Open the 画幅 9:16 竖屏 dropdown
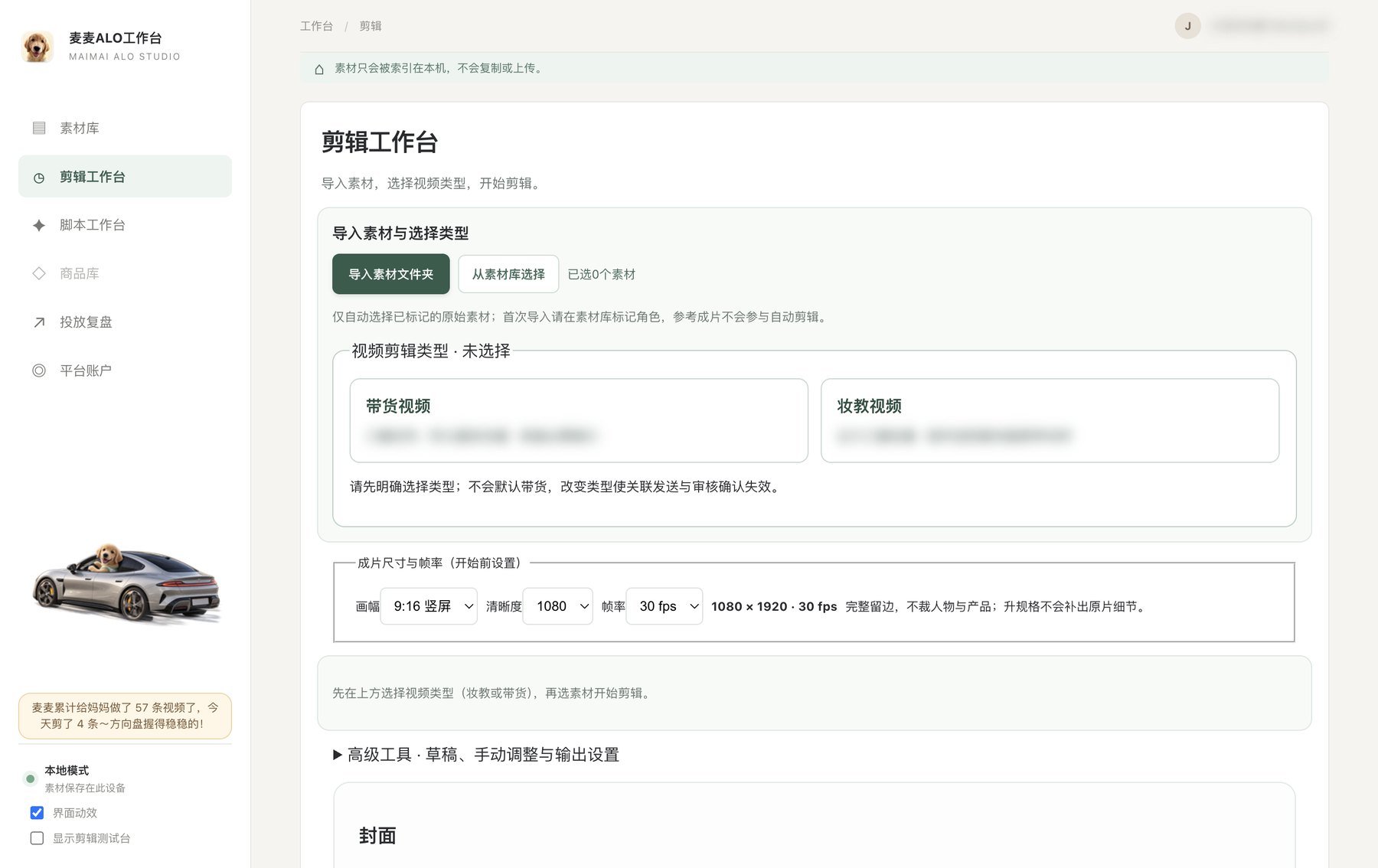Viewport: 1378px width, 868px height. click(429, 606)
